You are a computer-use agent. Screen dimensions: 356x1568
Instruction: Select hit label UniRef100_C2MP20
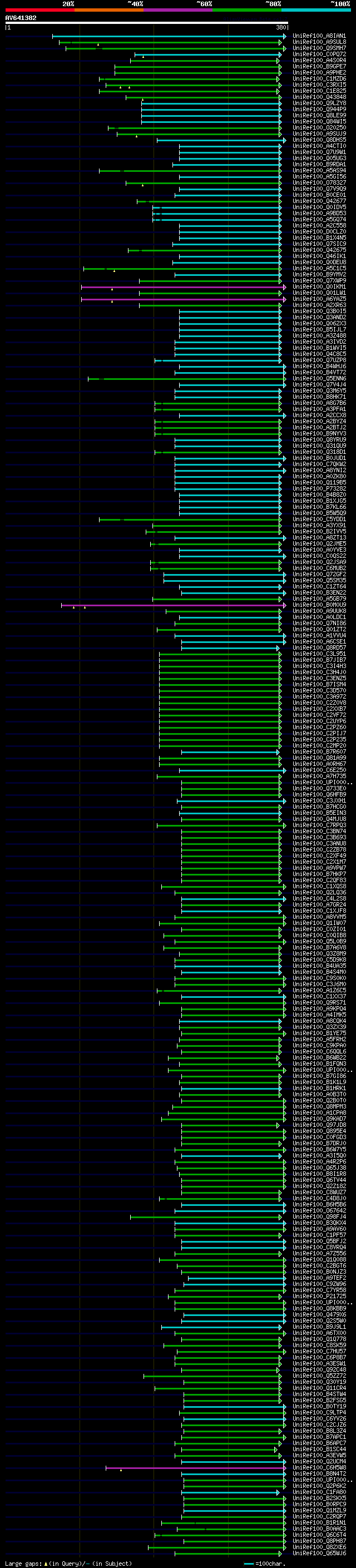[319, 746]
